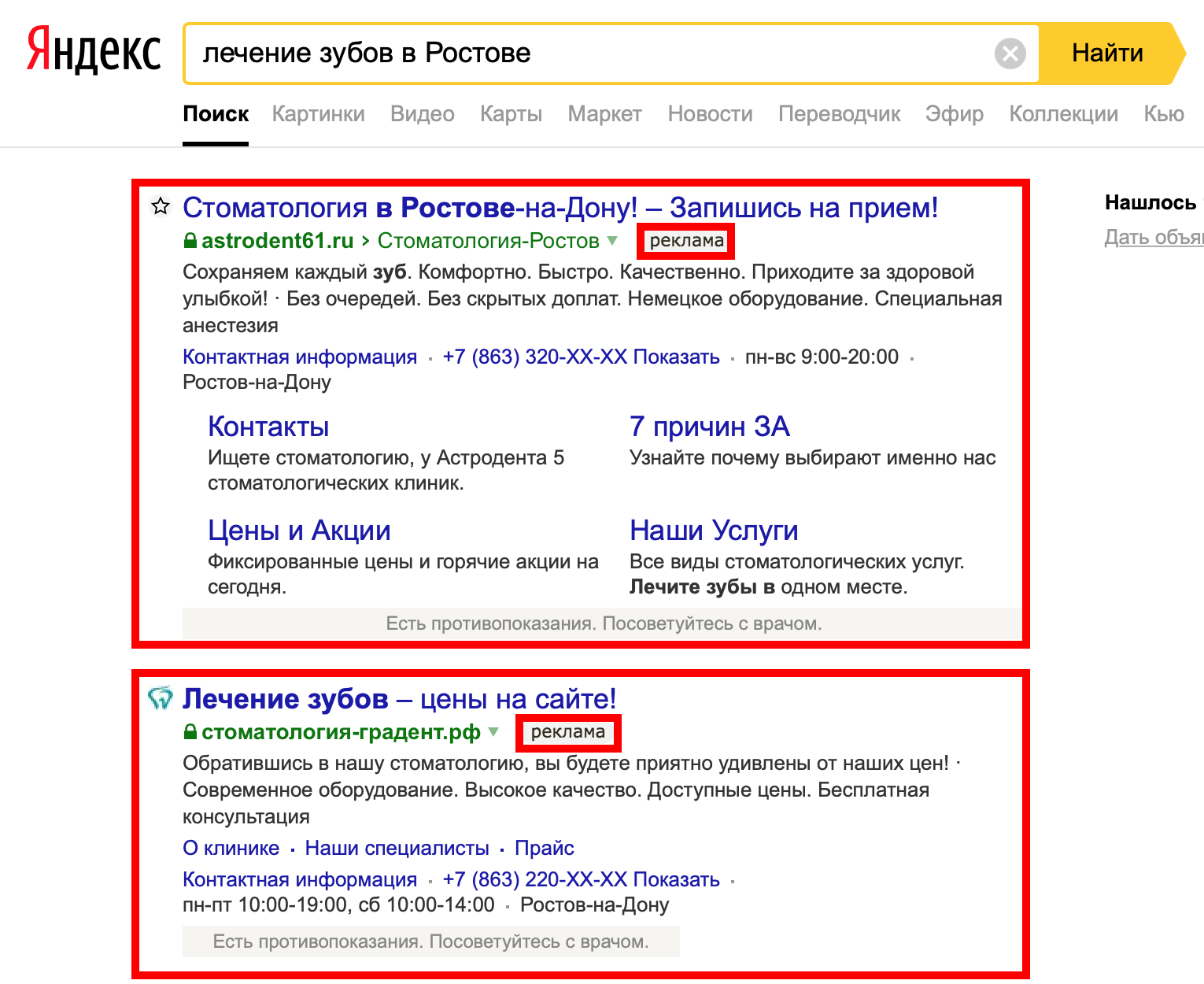1204x984 pixels.
Task: Click the реклама label on astrodent61 ad
Action: point(687,241)
